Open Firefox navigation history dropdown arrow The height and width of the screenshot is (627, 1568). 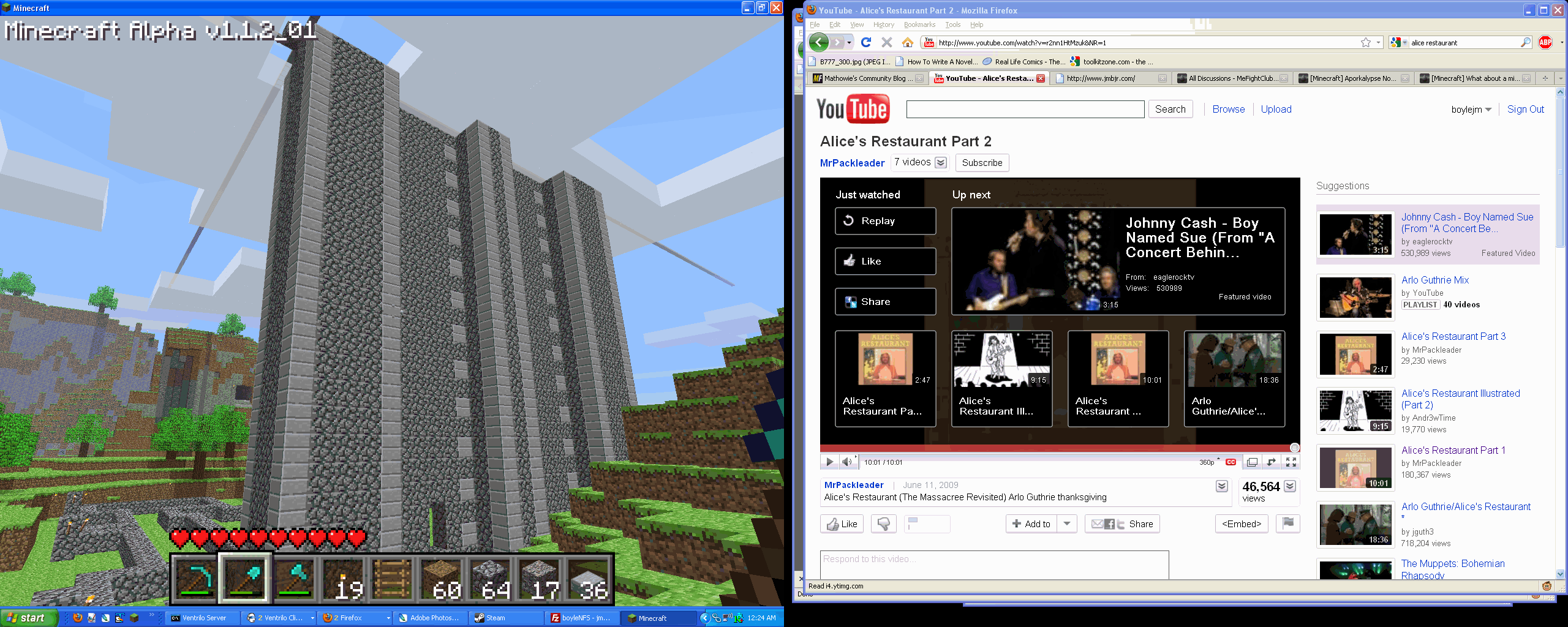click(x=850, y=42)
